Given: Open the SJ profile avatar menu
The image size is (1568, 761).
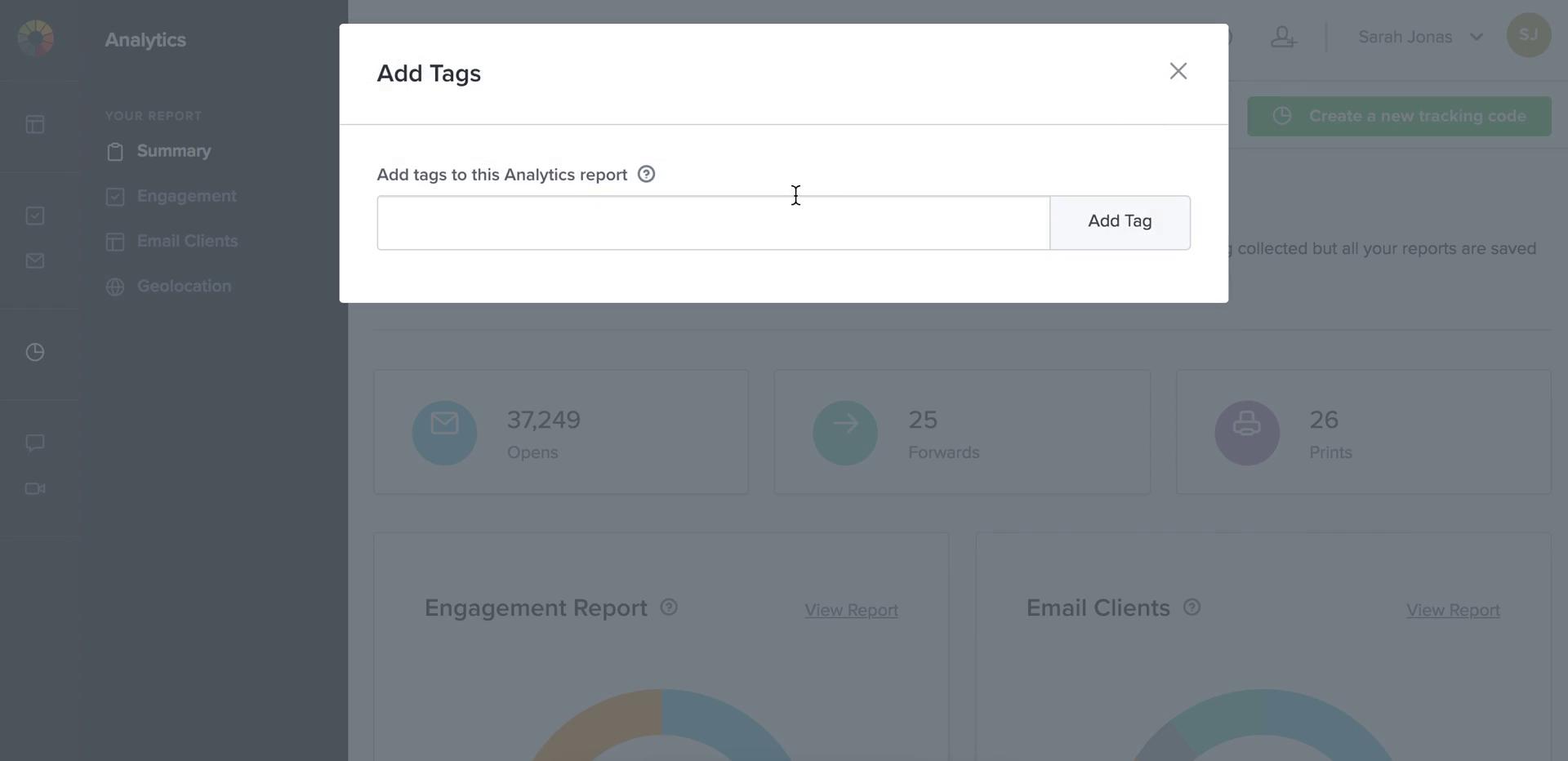Looking at the screenshot, I should click(x=1528, y=35).
